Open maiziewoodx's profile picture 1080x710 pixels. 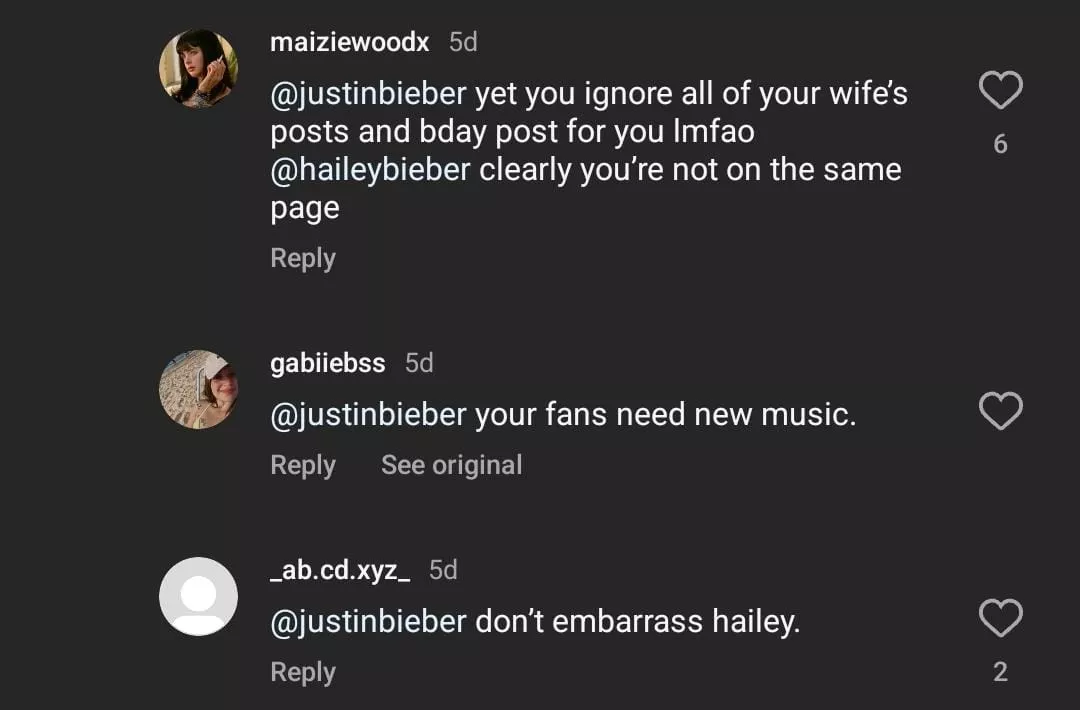tap(199, 68)
